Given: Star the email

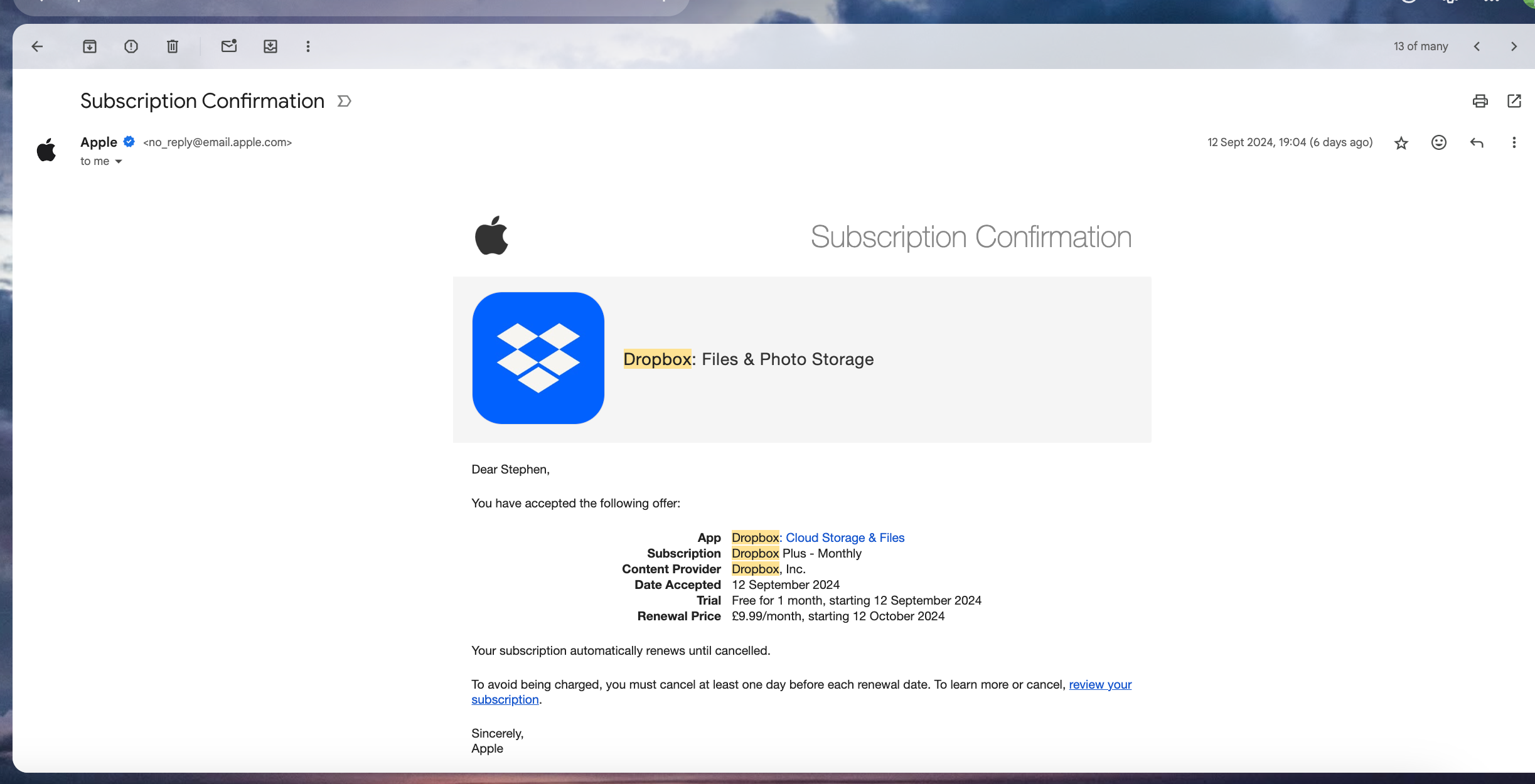Looking at the screenshot, I should click(1400, 142).
